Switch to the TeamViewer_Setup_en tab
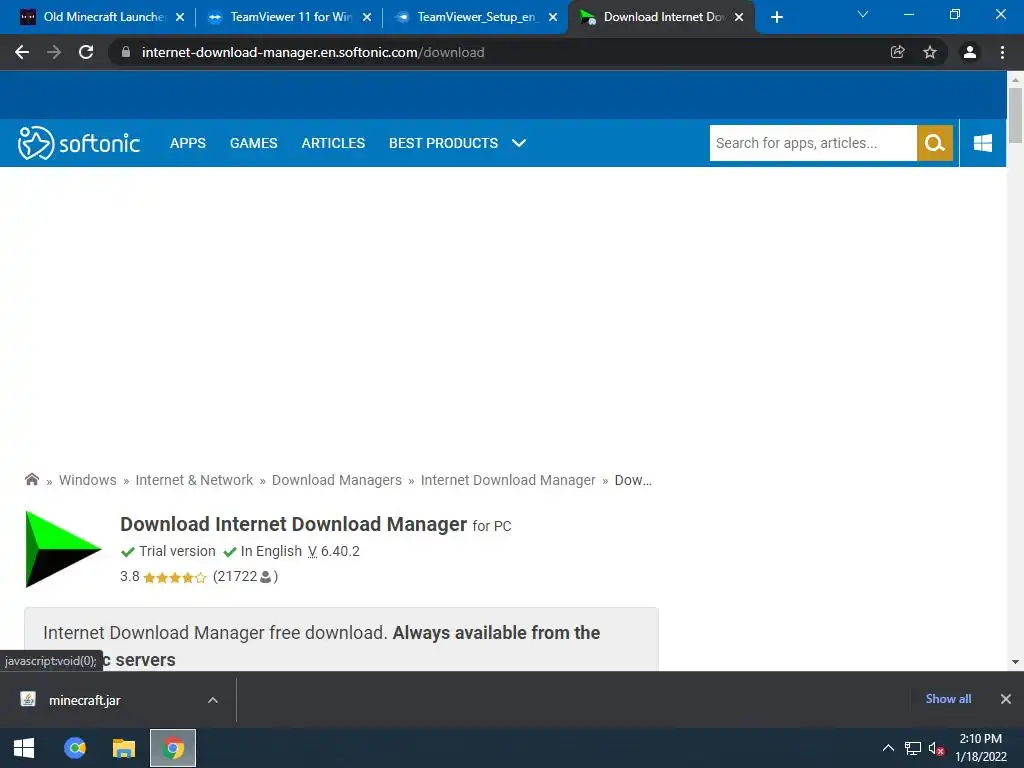The width and height of the screenshot is (1024, 768). click(x=475, y=17)
